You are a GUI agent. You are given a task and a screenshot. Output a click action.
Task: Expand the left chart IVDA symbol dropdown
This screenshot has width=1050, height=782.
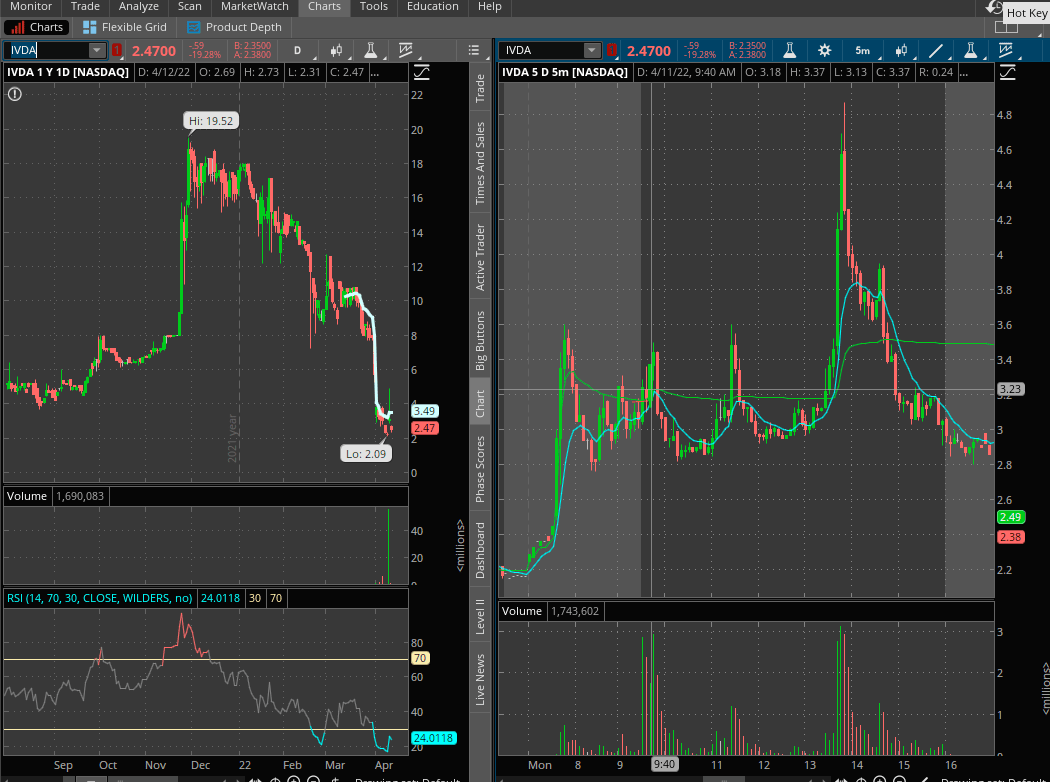tap(96, 50)
